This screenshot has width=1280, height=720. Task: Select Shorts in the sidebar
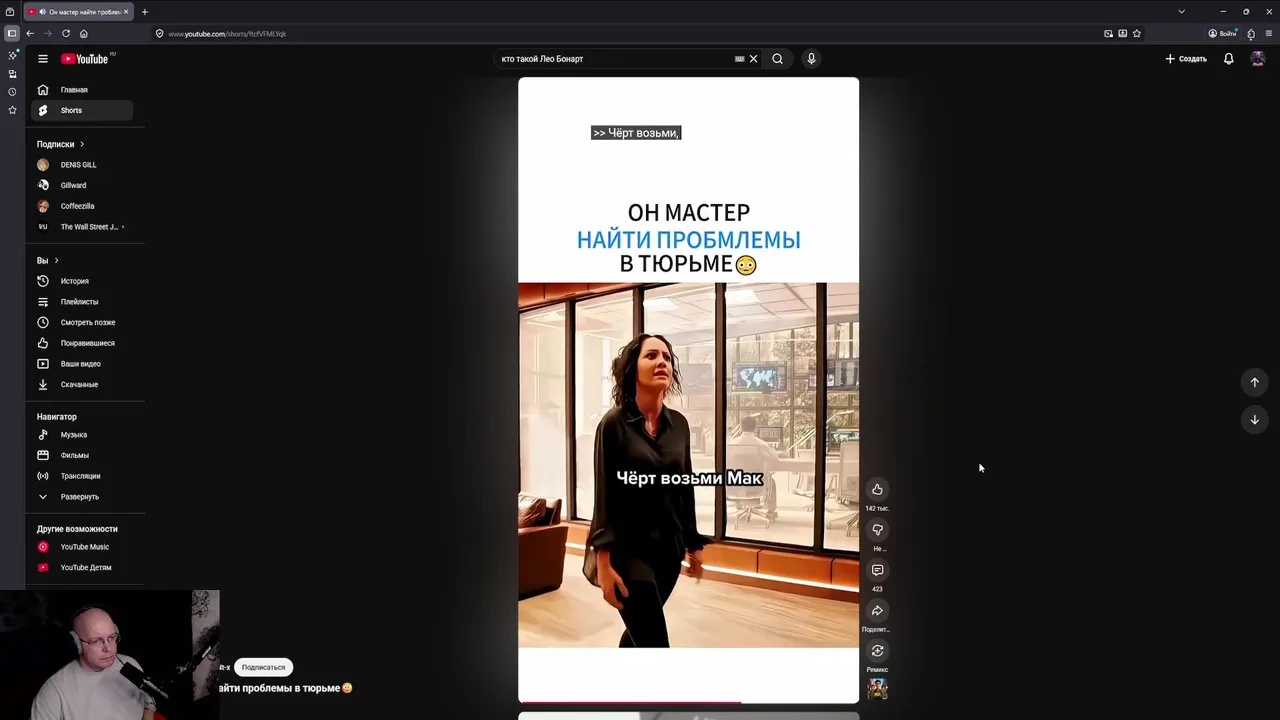coord(84,110)
